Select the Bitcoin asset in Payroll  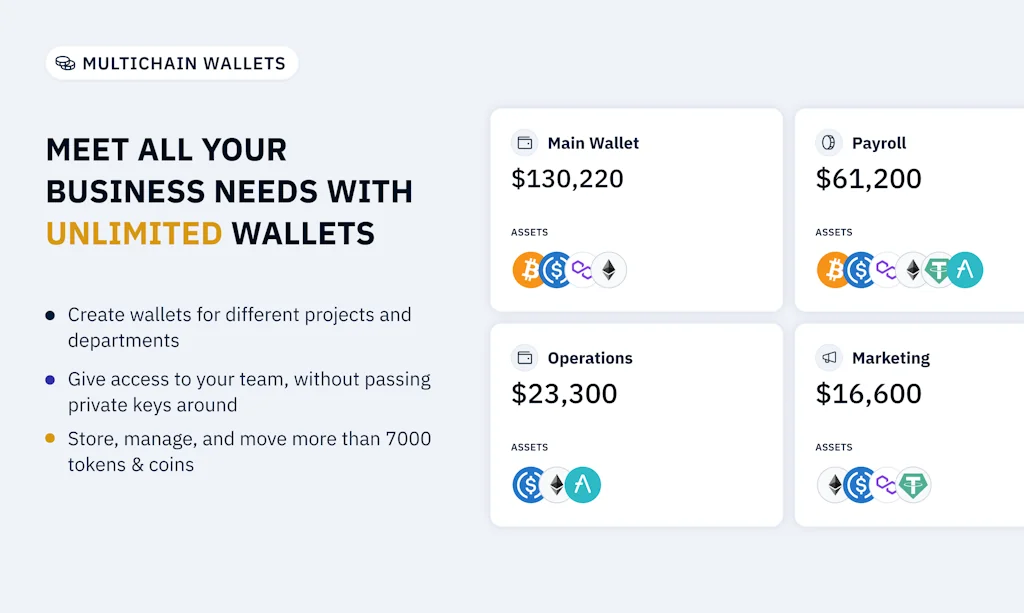pyautogui.click(x=833, y=270)
